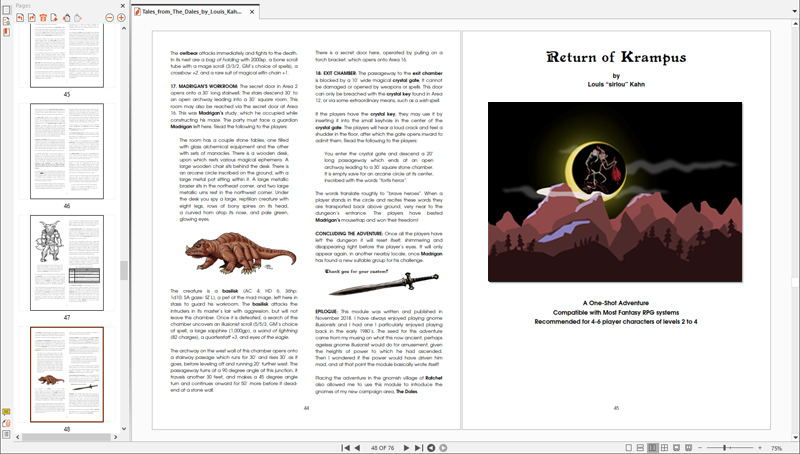This screenshot has height=454, width=800.
Task: Select page 47 thumbnail
Action: (67, 264)
